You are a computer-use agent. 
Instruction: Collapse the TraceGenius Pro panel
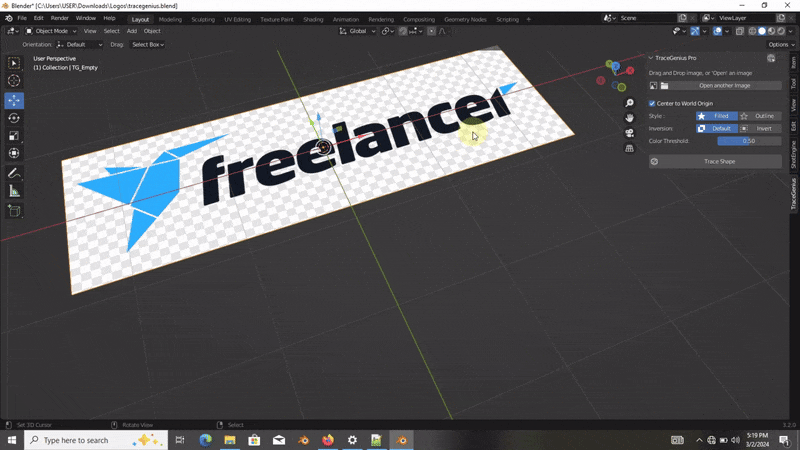pyautogui.click(x=651, y=58)
